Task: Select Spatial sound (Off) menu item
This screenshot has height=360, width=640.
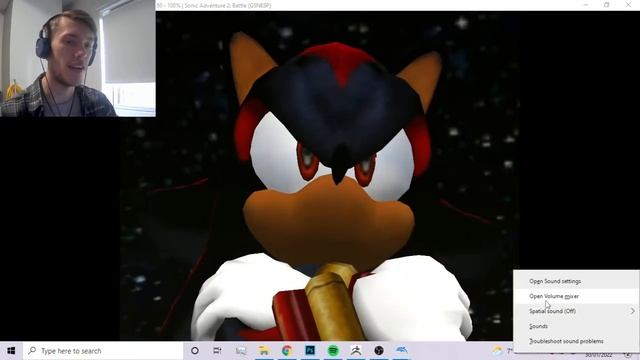Action: pos(576,311)
